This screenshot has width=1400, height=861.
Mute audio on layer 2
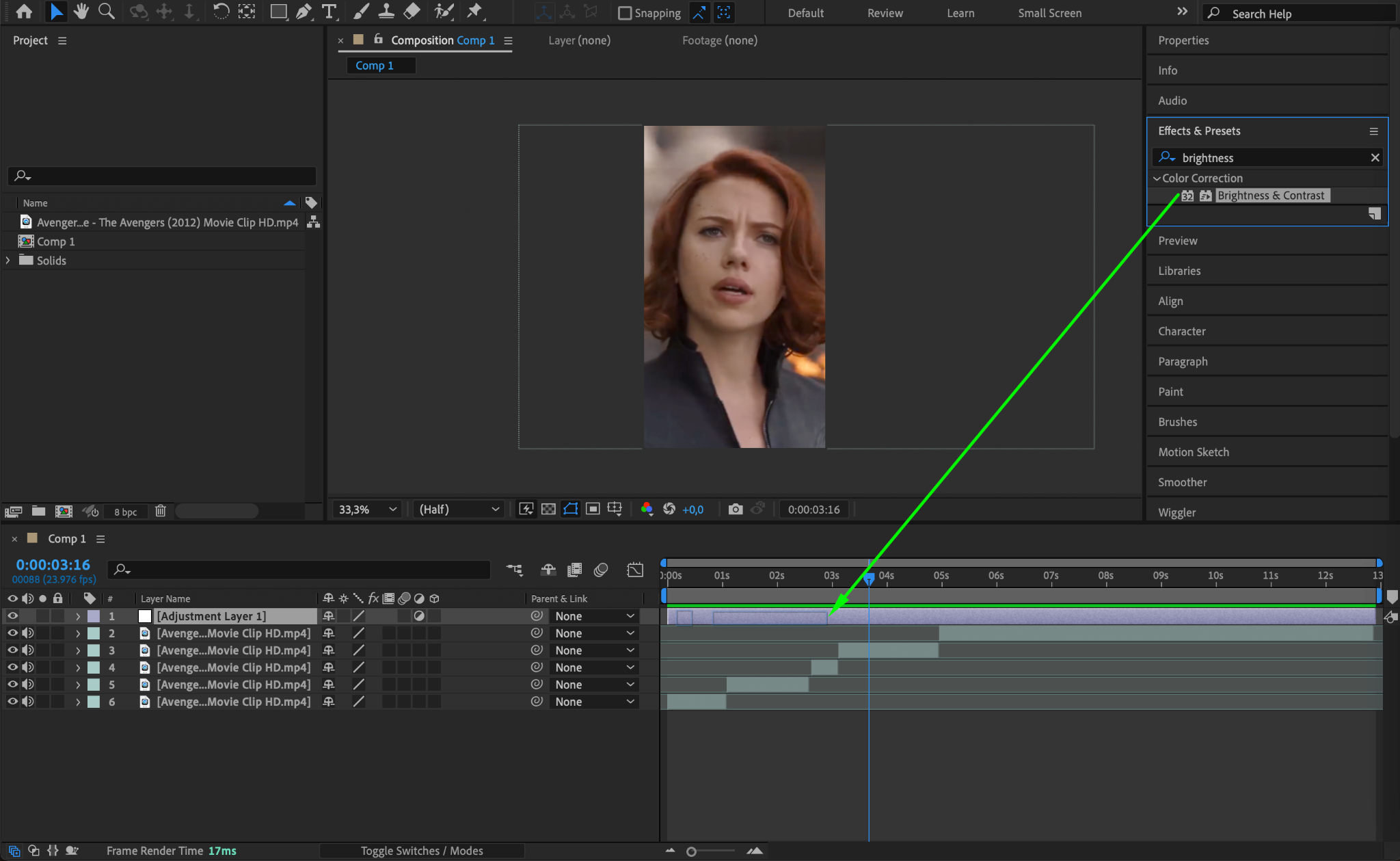[x=28, y=633]
